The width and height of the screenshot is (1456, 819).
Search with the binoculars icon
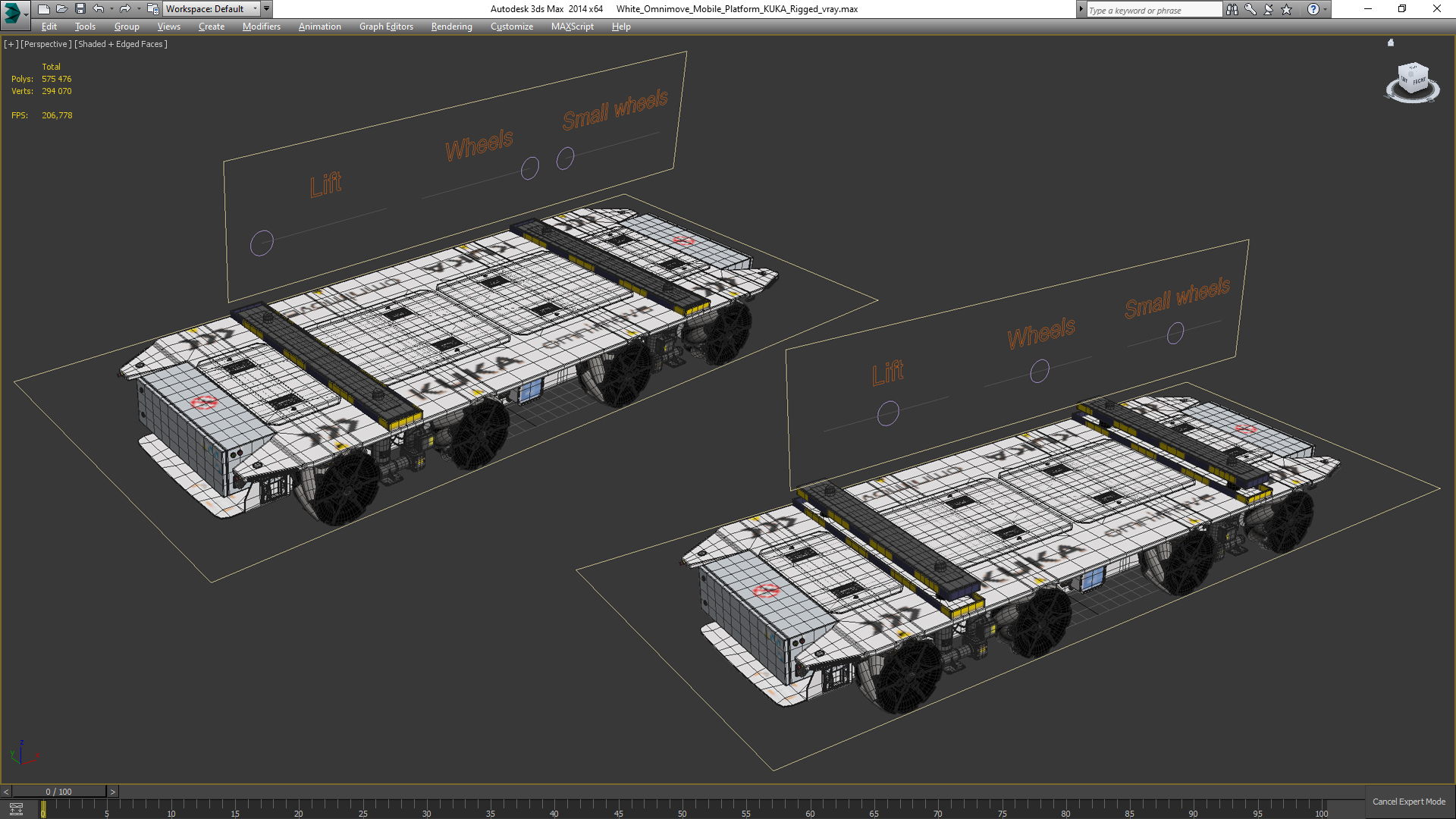pyautogui.click(x=1232, y=9)
